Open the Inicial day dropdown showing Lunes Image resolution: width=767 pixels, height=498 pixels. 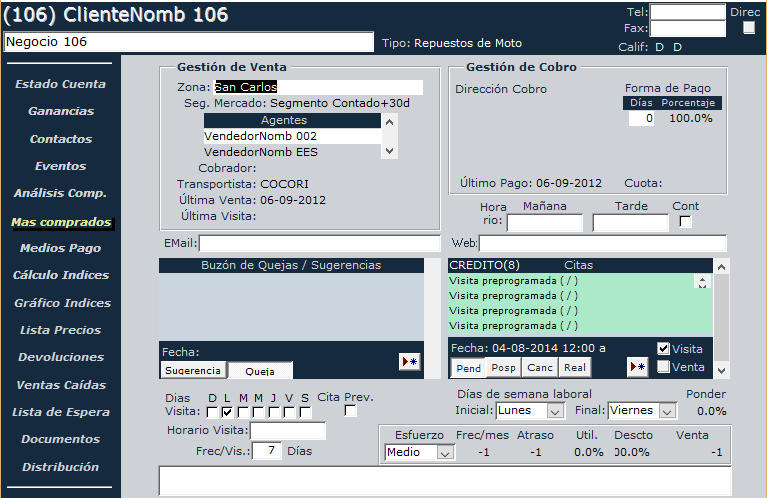click(x=556, y=411)
